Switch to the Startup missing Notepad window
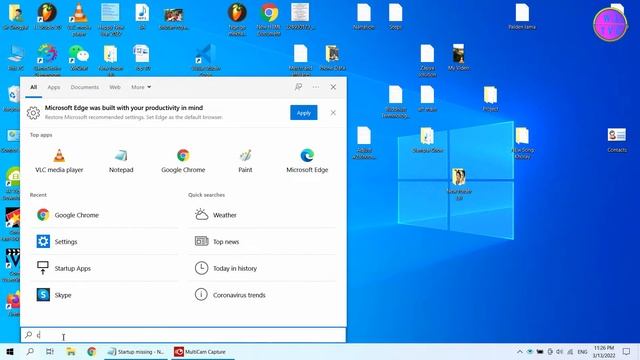 click(x=136, y=351)
